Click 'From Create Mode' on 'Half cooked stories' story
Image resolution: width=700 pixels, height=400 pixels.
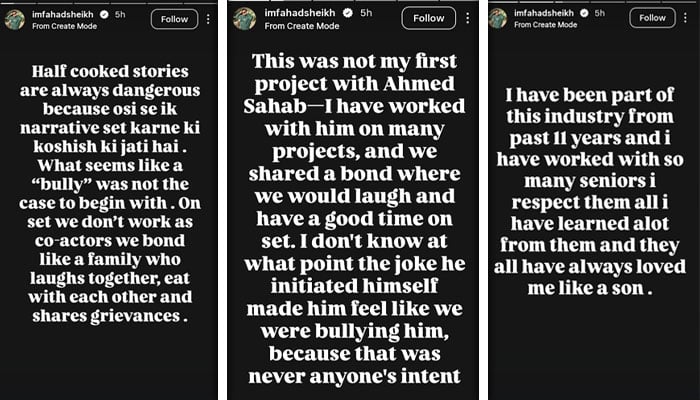[x=64, y=26]
